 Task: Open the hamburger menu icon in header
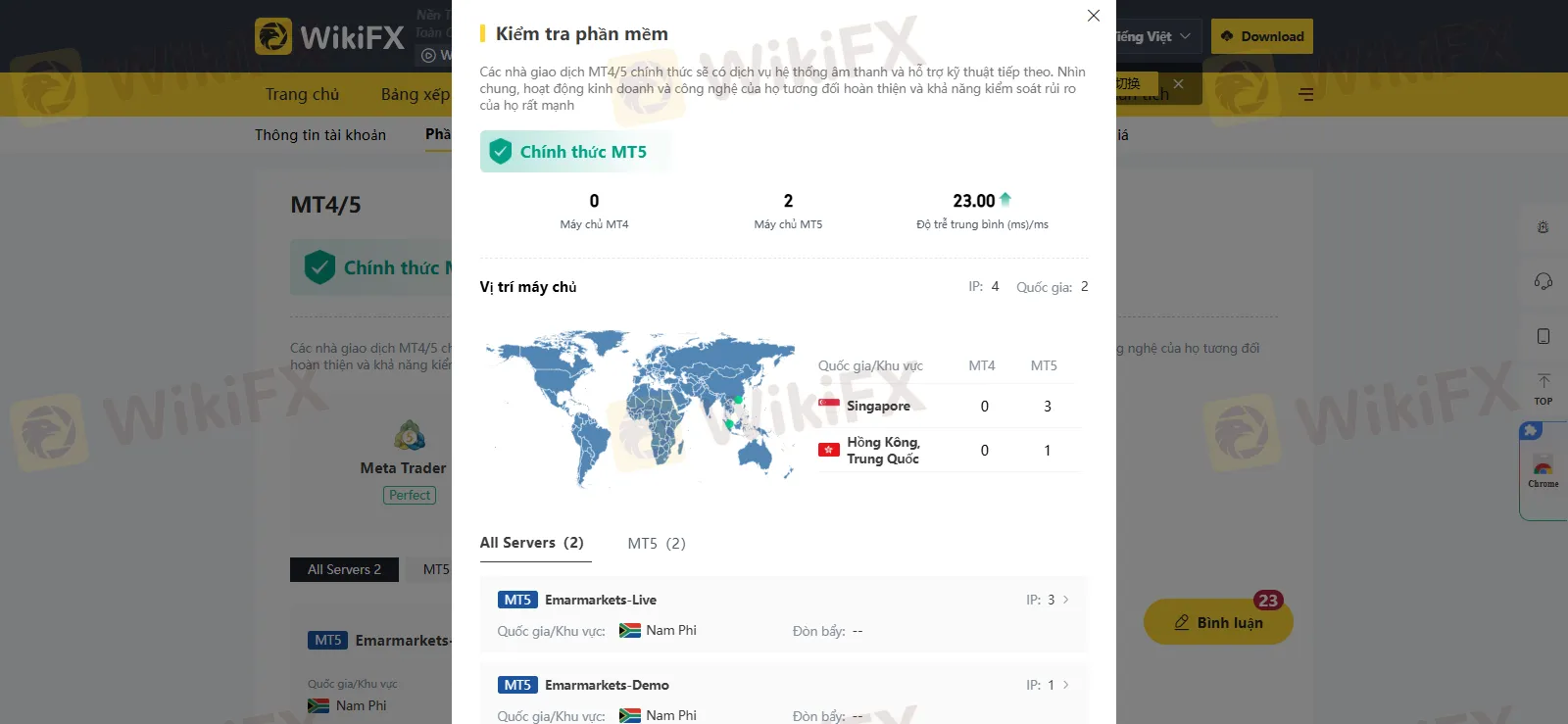tap(1305, 94)
